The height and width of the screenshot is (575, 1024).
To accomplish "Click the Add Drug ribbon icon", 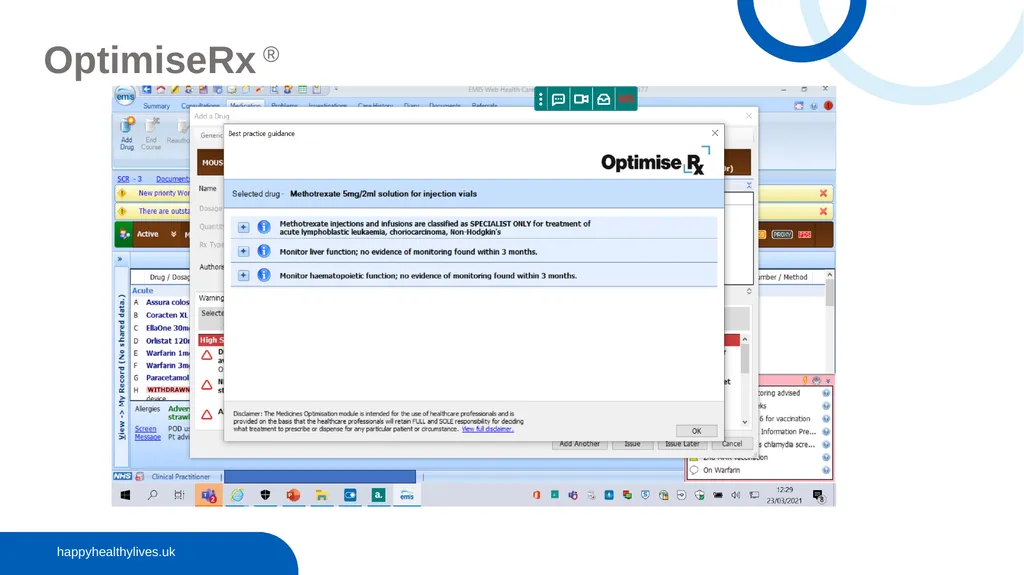I will 127,133.
